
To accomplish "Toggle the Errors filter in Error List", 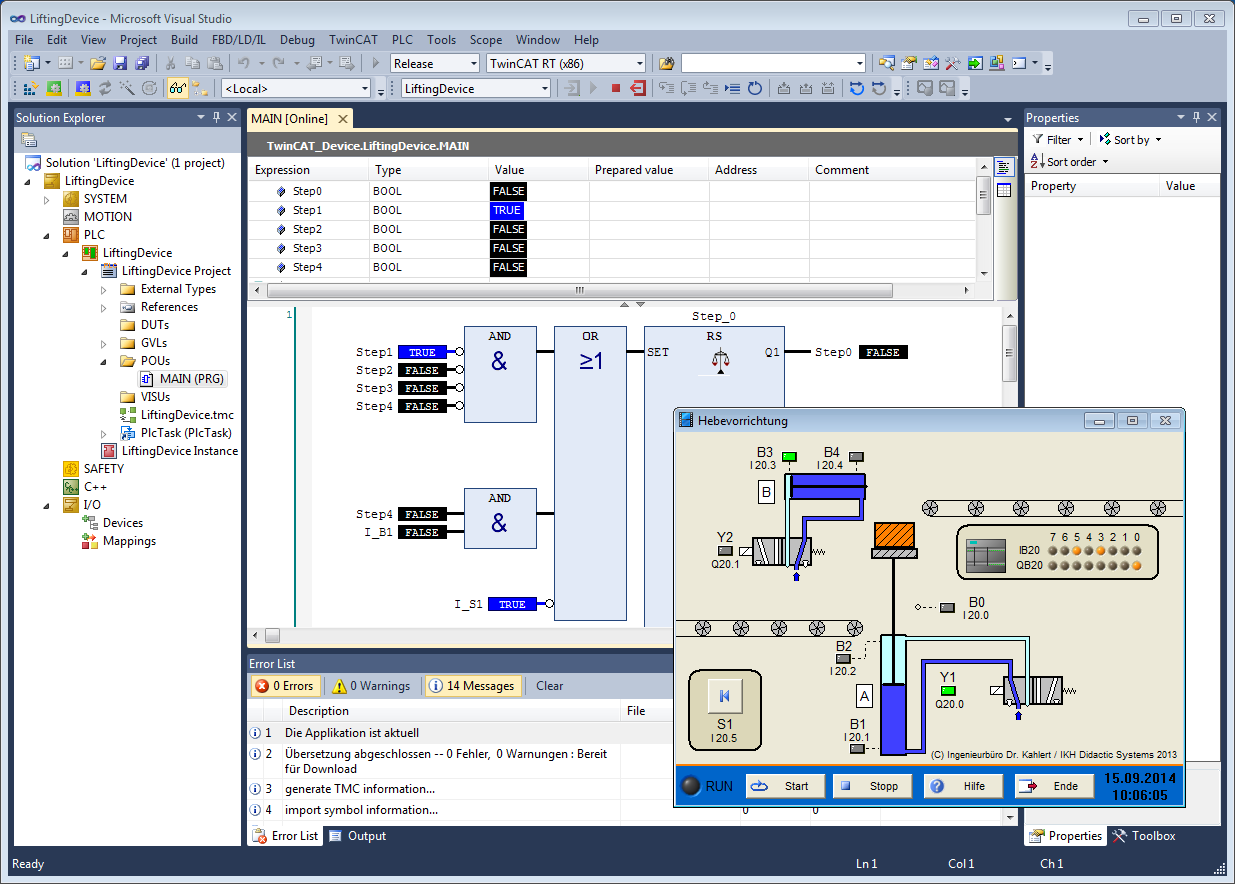I will tap(285, 686).
